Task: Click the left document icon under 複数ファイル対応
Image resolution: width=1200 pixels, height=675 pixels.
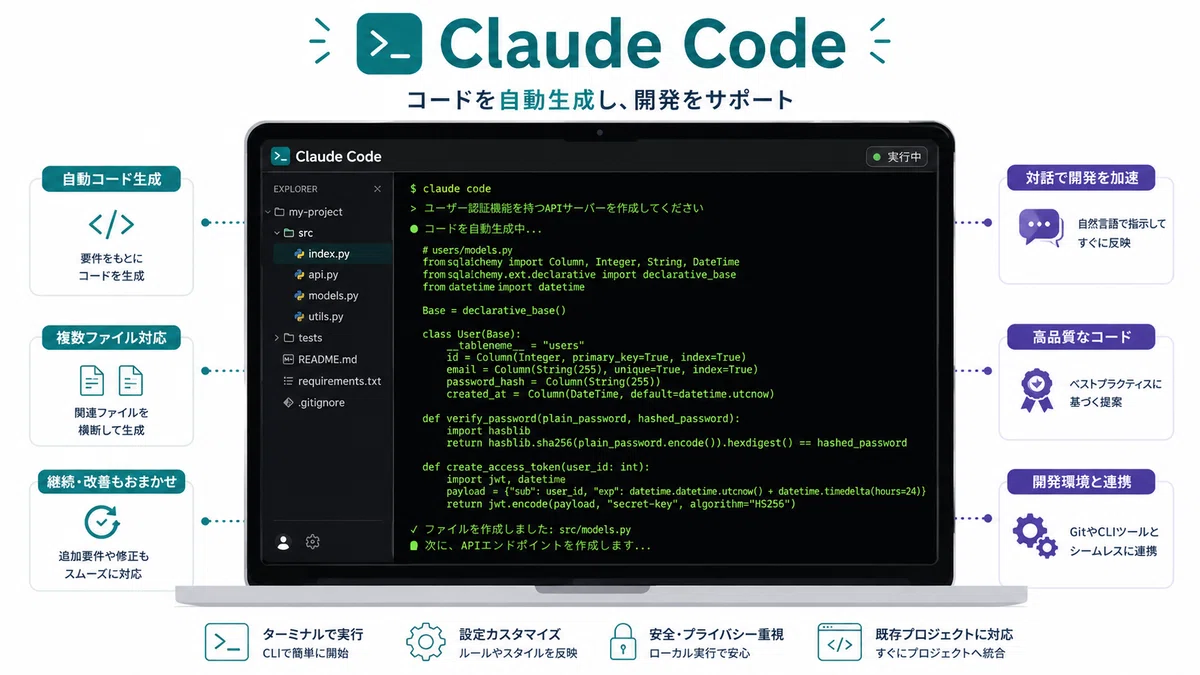Action: [92, 380]
